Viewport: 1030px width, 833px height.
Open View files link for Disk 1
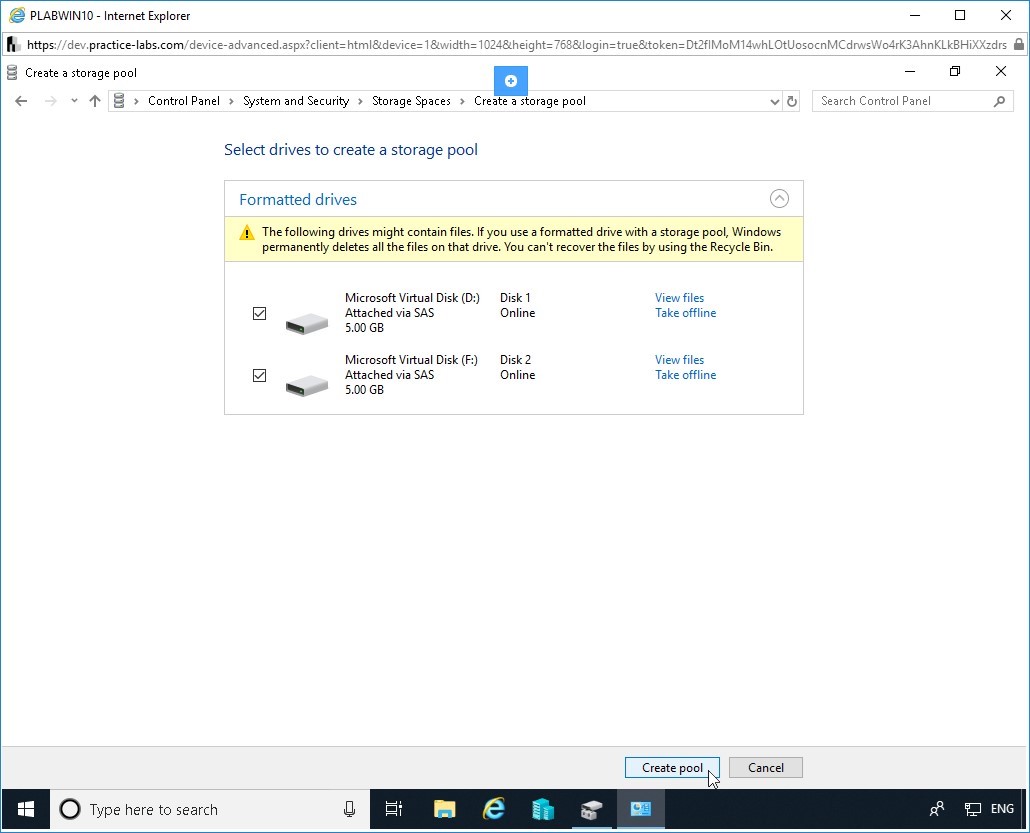click(x=679, y=298)
